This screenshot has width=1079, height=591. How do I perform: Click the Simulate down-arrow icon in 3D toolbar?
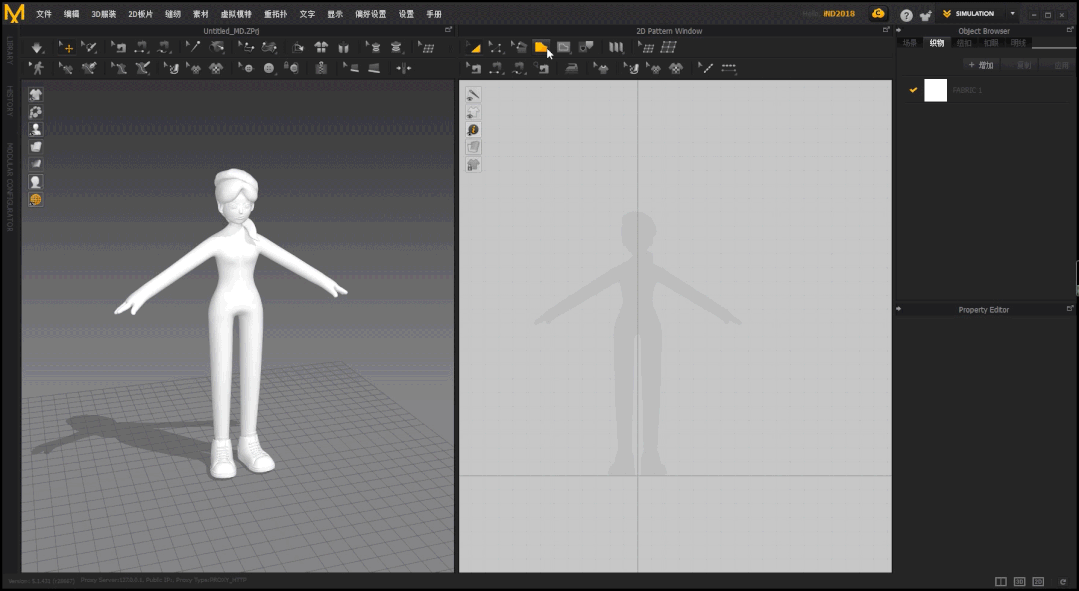coord(37,47)
